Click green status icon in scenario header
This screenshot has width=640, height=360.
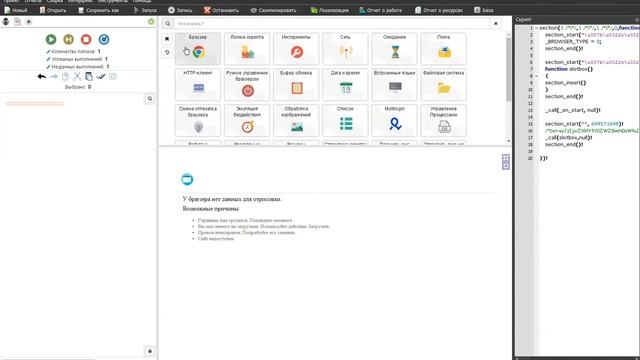151,22
